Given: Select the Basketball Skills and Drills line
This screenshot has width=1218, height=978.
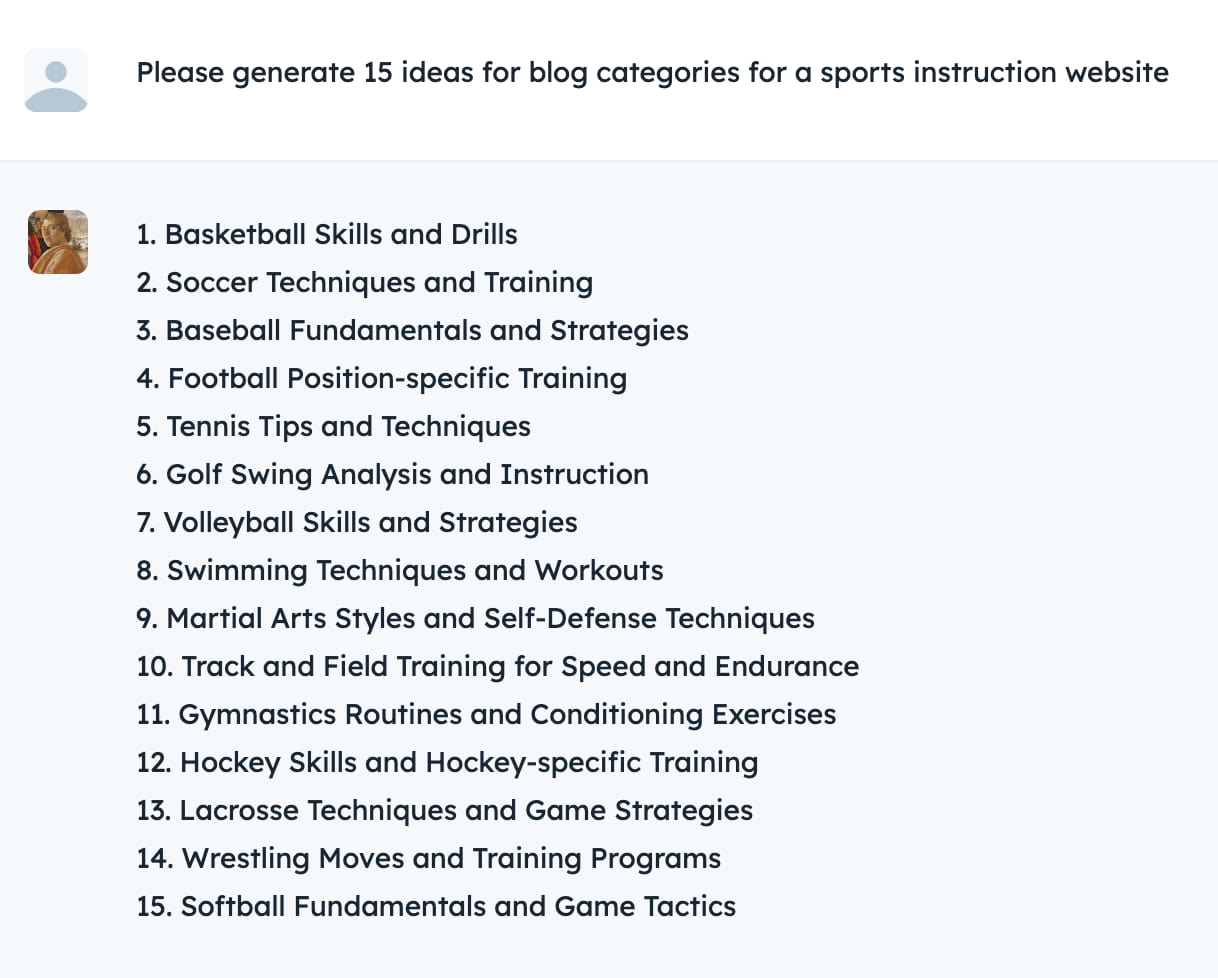Looking at the screenshot, I should pyautogui.click(x=327, y=234).
